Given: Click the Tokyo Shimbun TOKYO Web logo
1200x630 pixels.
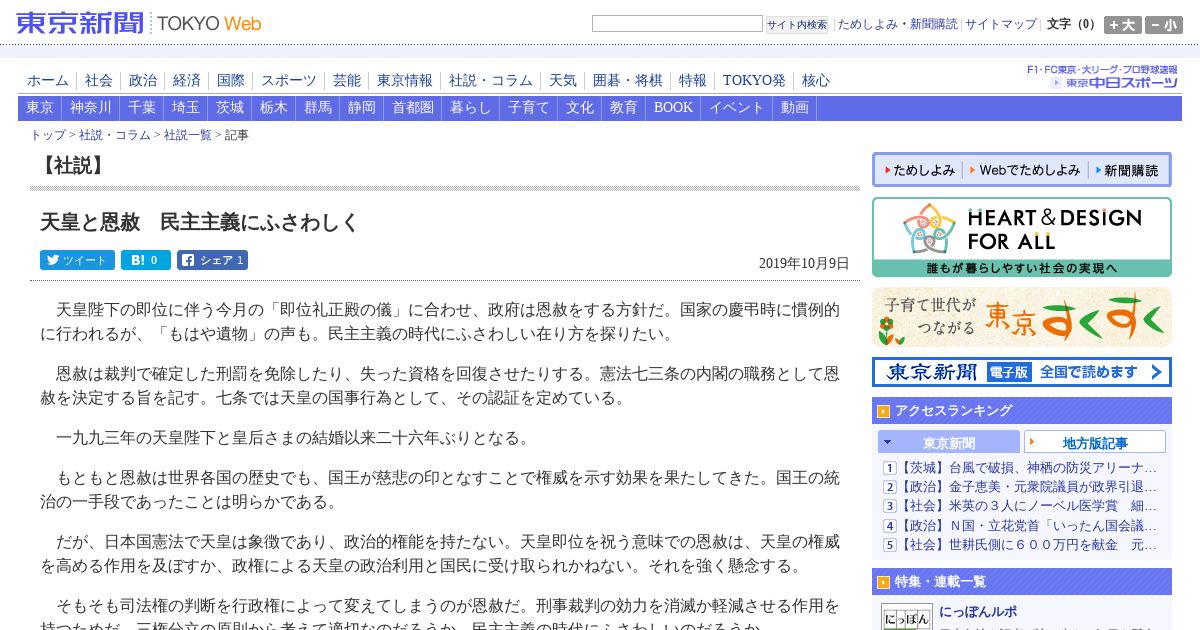Looking at the screenshot, I should [139, 23].
